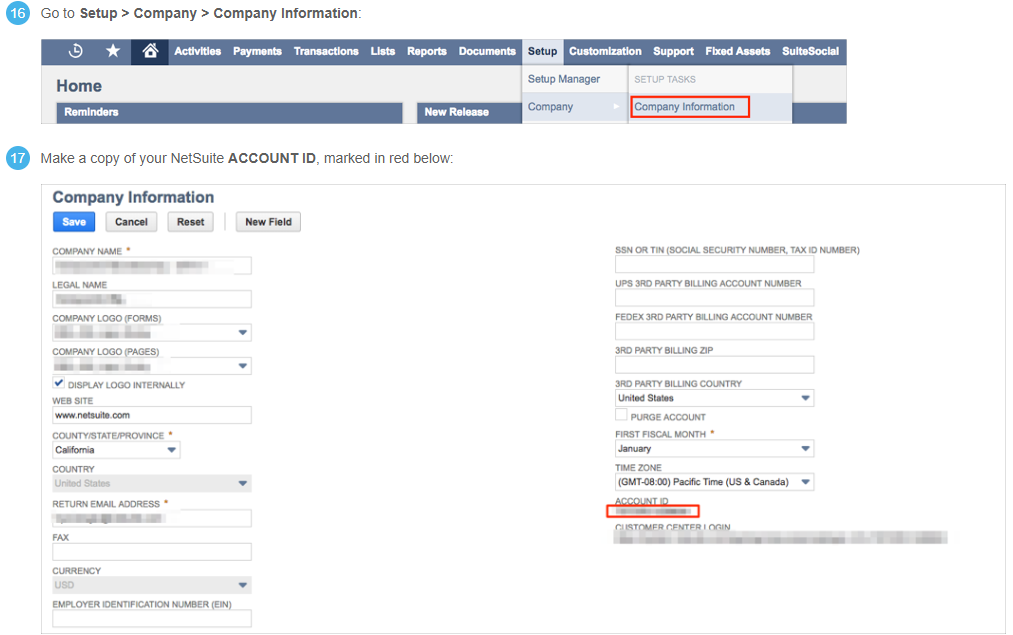Click the shortcuts star icon

113,52
